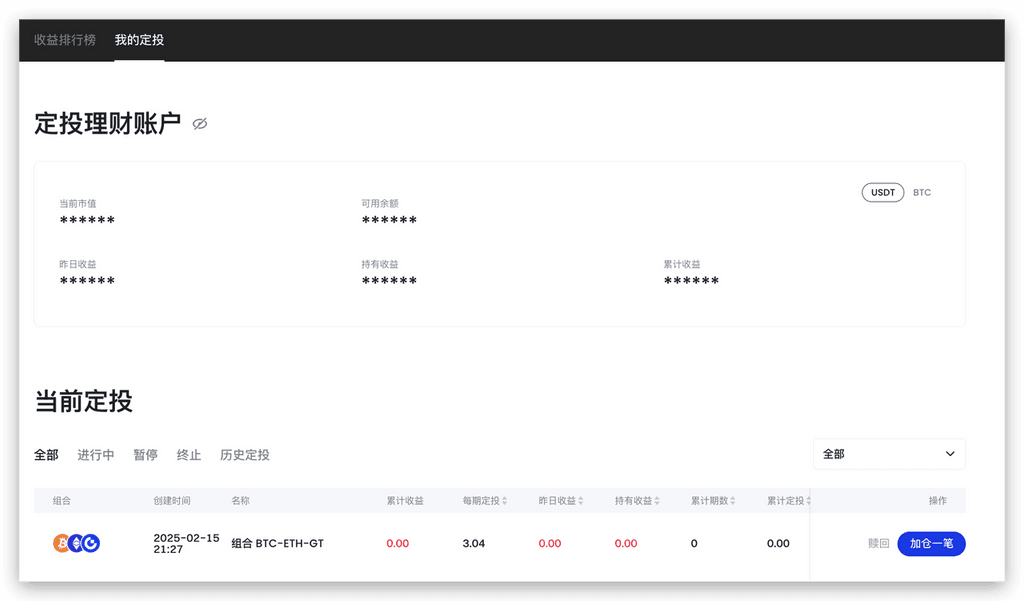
Task: Sort by 持有收益 column arrows
Action: [x=657, y=500]
